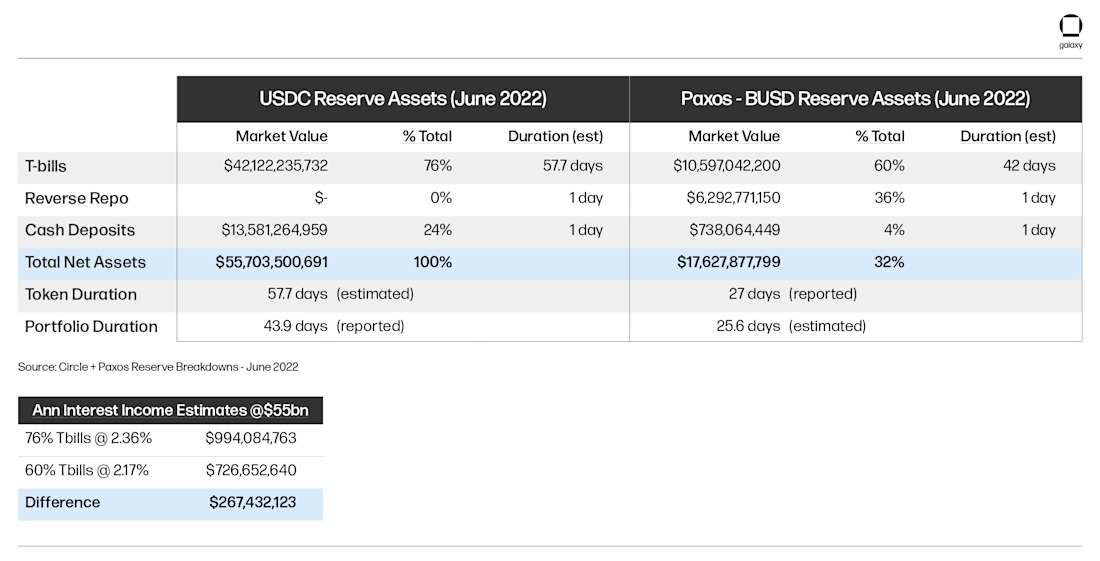The width and height of the screenshot is (1100, 561).
Task: Click the T-bills row label
Action: (x=46, y=166)
